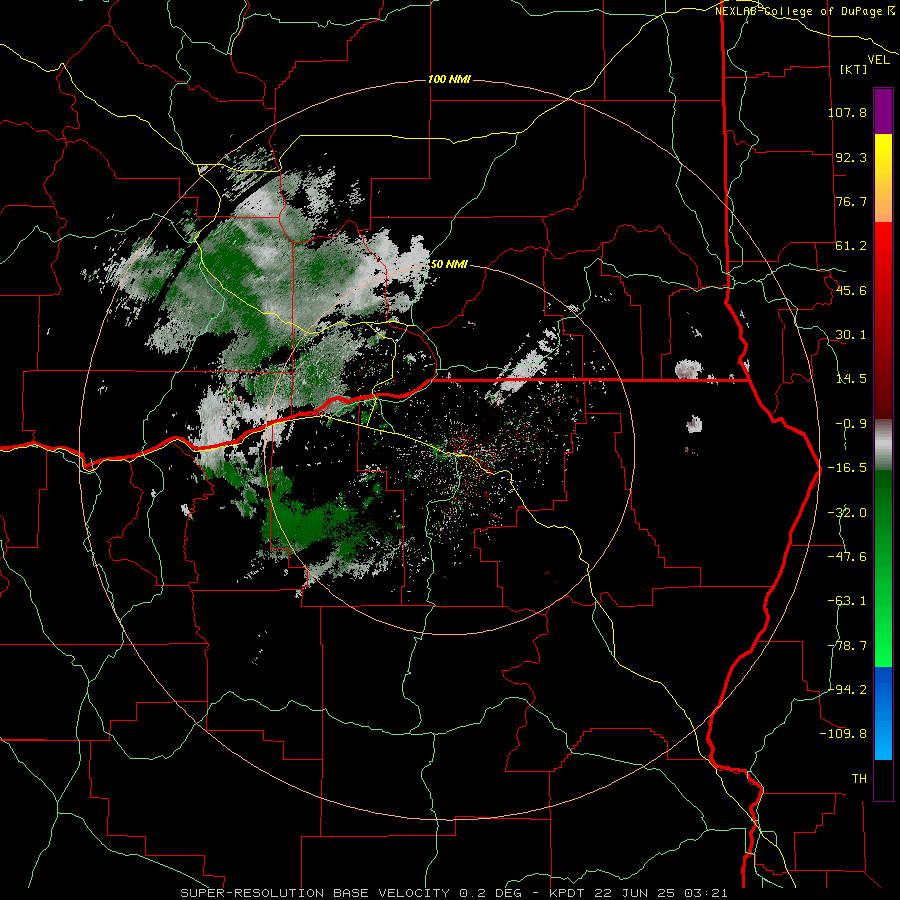Click the 76.7 legend value
The width and height of the screenshot is (900, 900).
851,201
